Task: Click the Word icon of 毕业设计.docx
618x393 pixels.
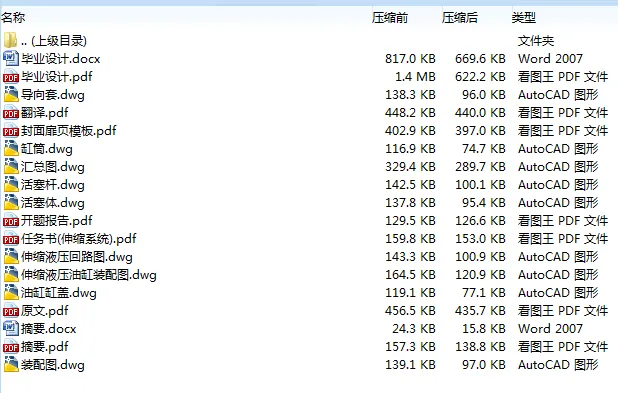Action: [11, 58]
